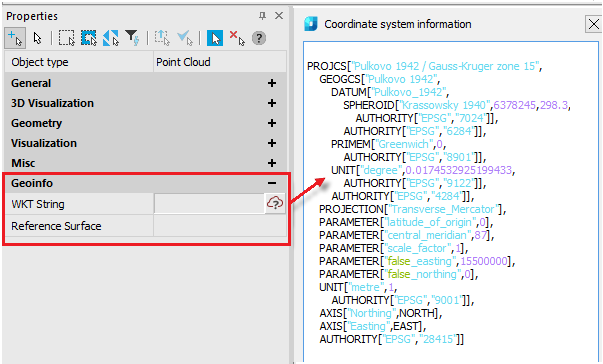603x364 pixels.
Task: Click AUTHORITY EPSG 6284 line
Action: 415,131
